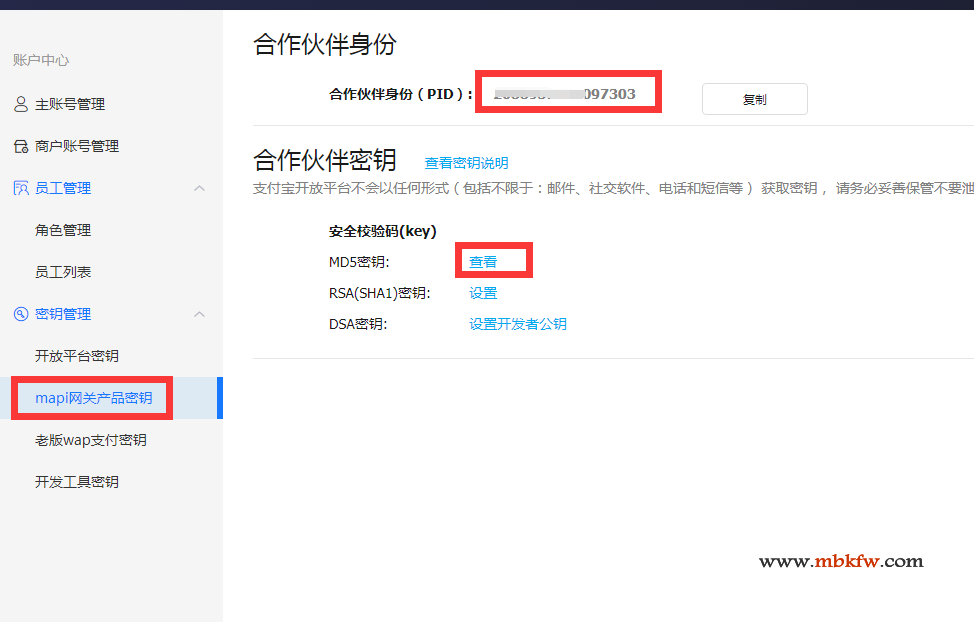Click 设置 next to RSA(SHA1)密钥
The image size is (974, 622).
click(483, 293)
